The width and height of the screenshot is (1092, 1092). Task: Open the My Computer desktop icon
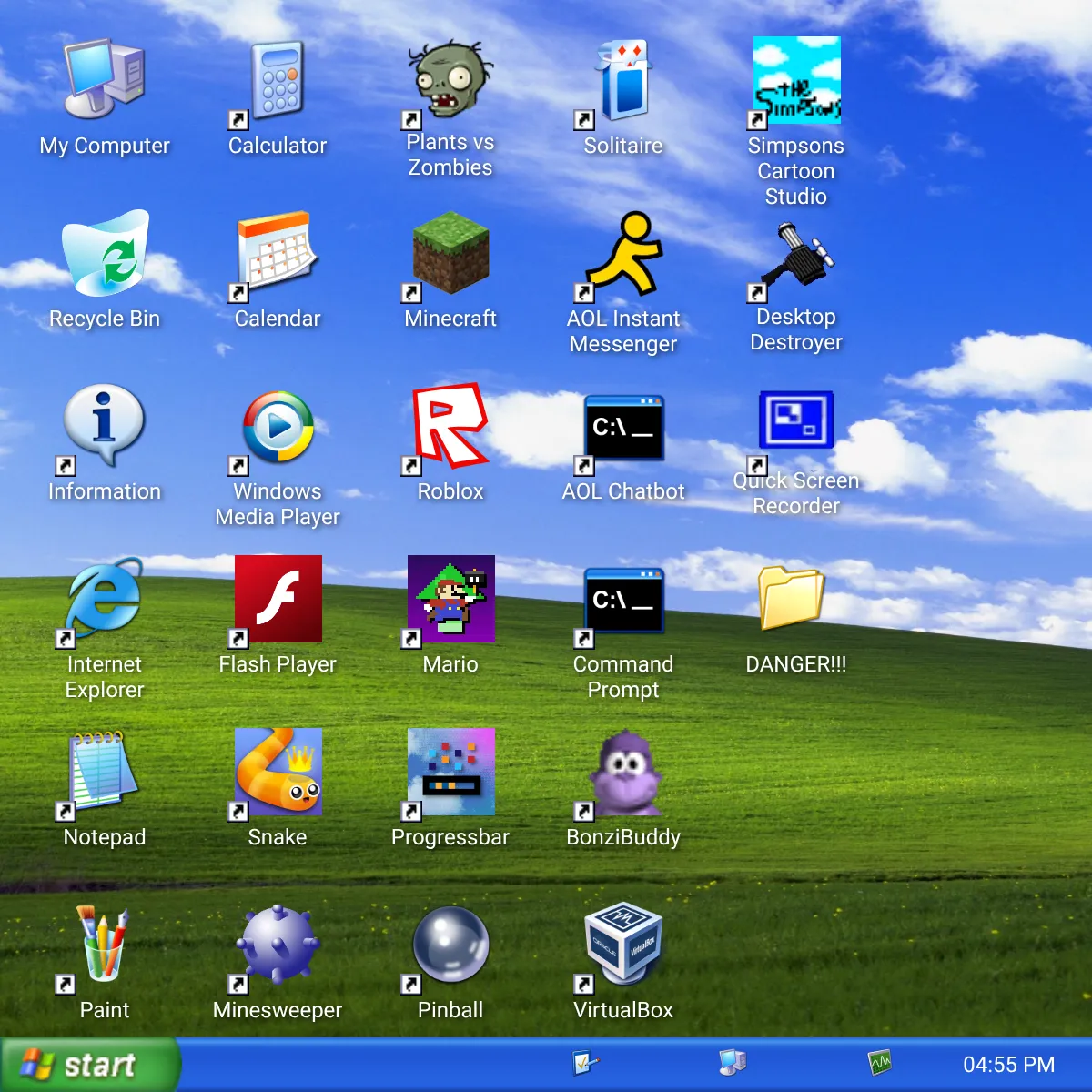pyautogui.click(x=105, y=80)
